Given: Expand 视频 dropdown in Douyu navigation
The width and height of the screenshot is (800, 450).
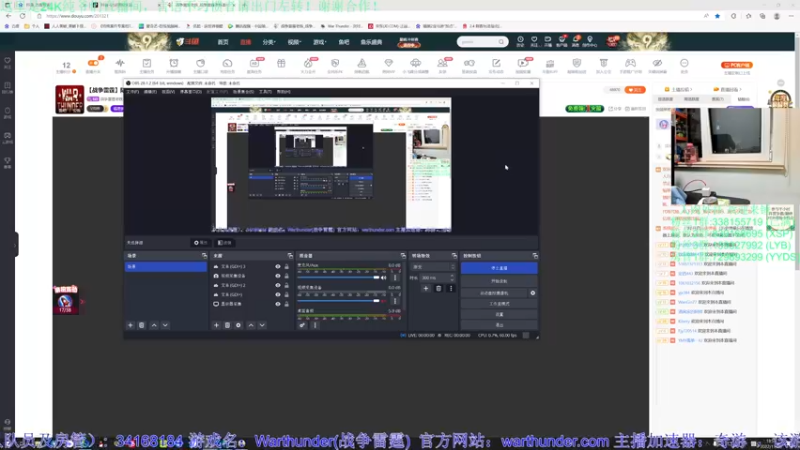Looking at the screenshot, I should tap(294, 42).
